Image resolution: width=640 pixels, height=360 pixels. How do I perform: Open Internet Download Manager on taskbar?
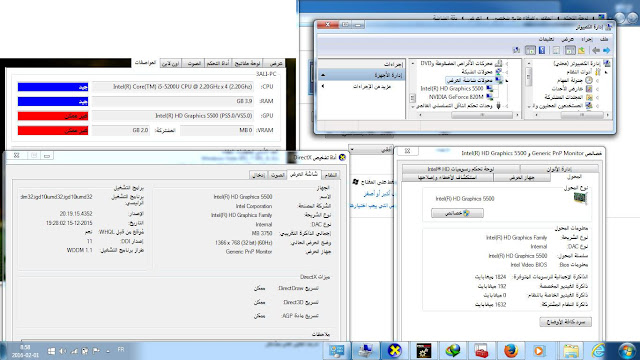coord(453,351)
